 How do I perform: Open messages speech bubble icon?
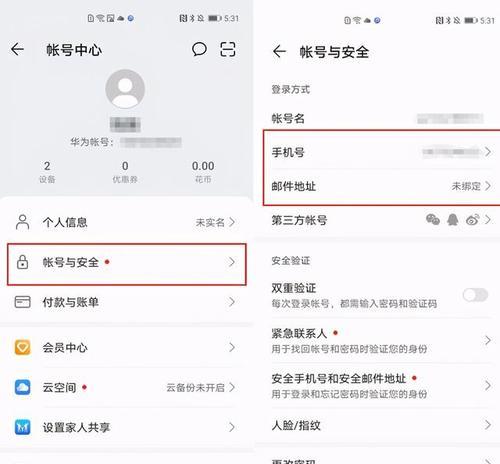199,49
